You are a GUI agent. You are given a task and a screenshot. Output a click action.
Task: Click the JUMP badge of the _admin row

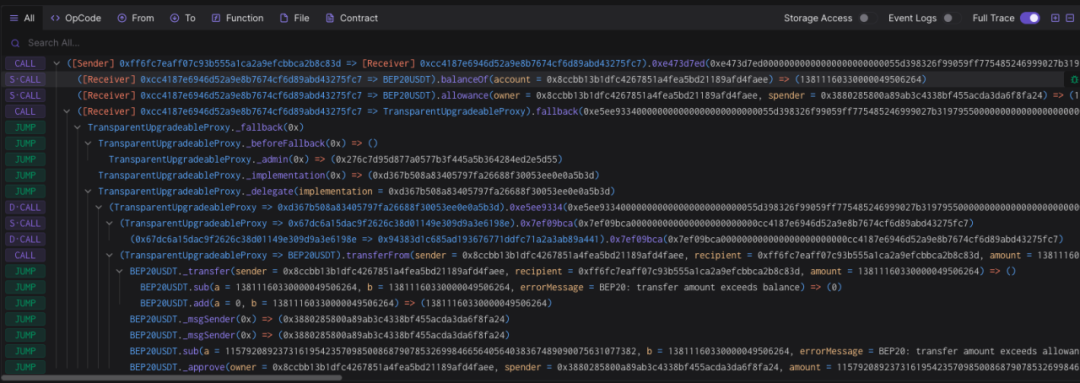point(25,159)
